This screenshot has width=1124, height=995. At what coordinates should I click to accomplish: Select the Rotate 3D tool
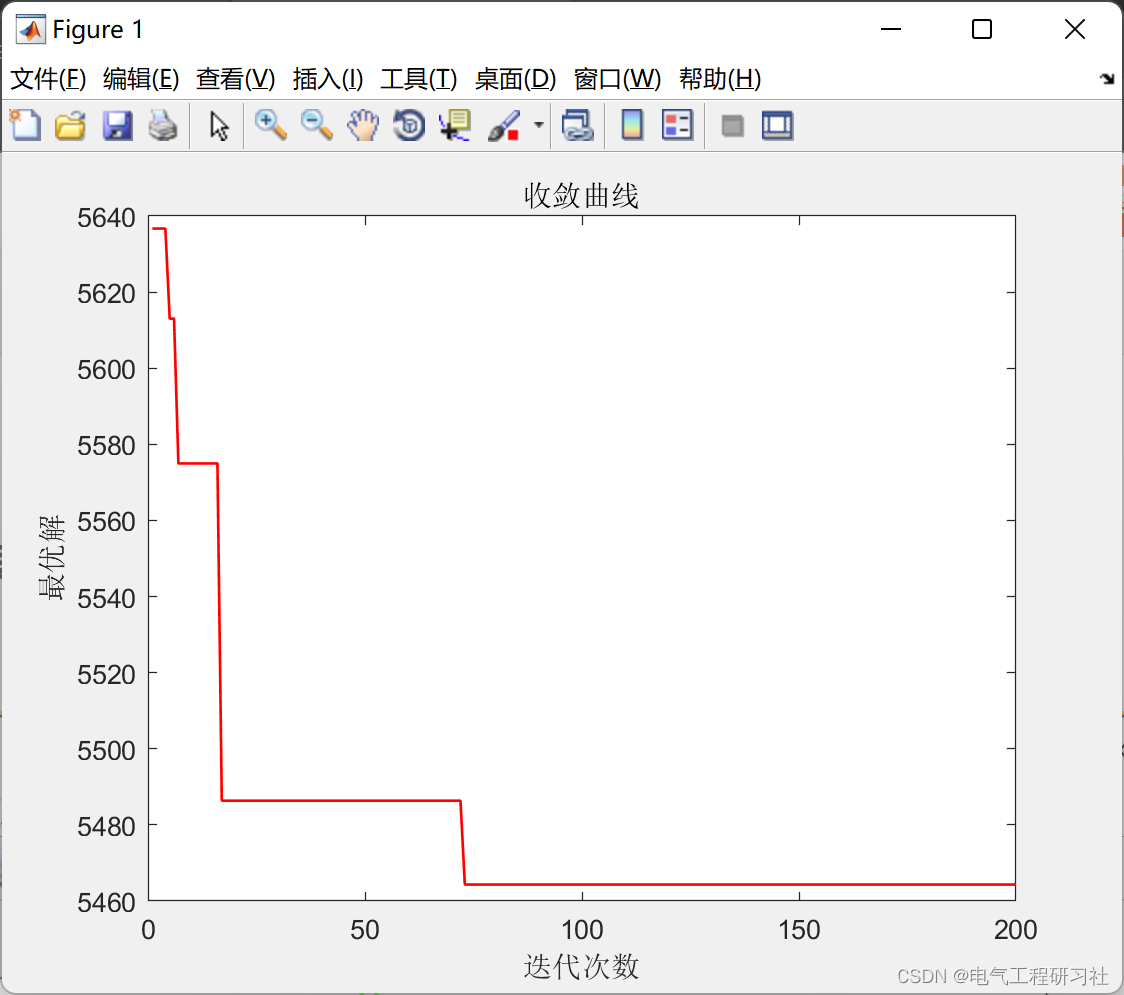click(409, 125)
